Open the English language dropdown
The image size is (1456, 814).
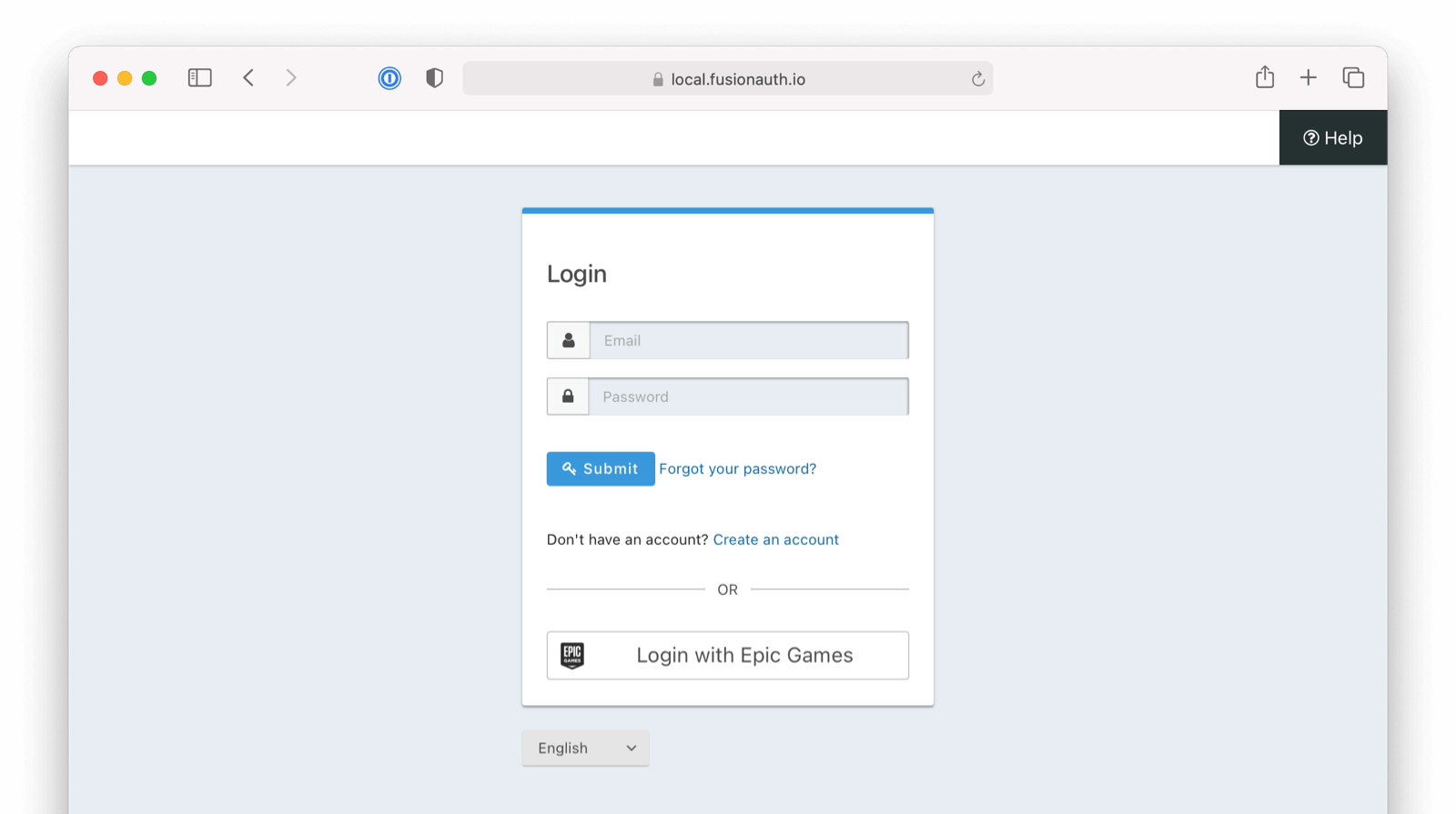pyautogui.click(x=585, y=748)
